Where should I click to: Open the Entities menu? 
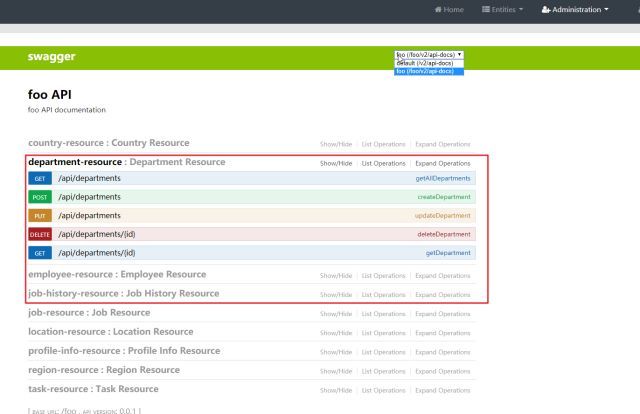[502, 9]
